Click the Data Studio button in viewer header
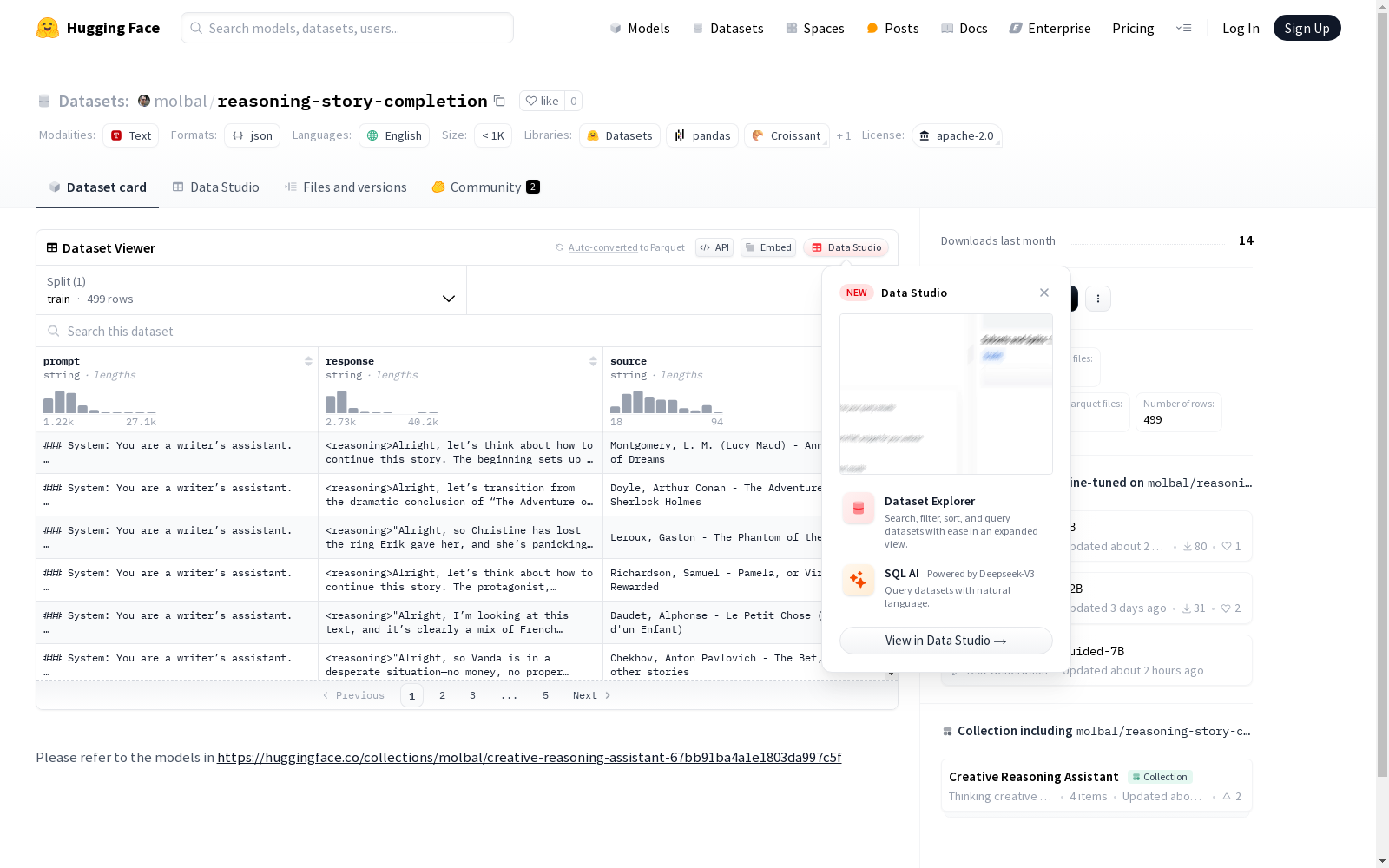 pos(846,247)
